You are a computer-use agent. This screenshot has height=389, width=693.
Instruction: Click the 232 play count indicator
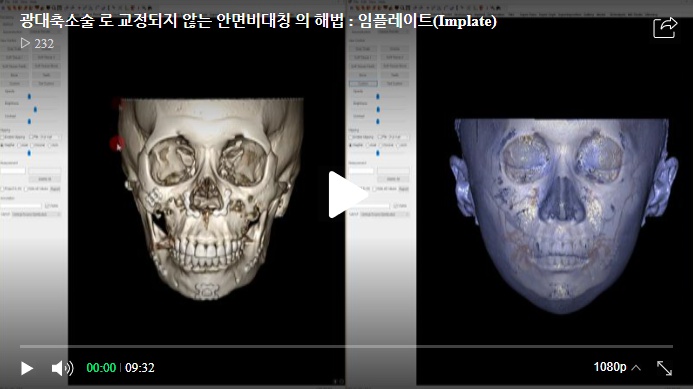(x=37, y=44)
